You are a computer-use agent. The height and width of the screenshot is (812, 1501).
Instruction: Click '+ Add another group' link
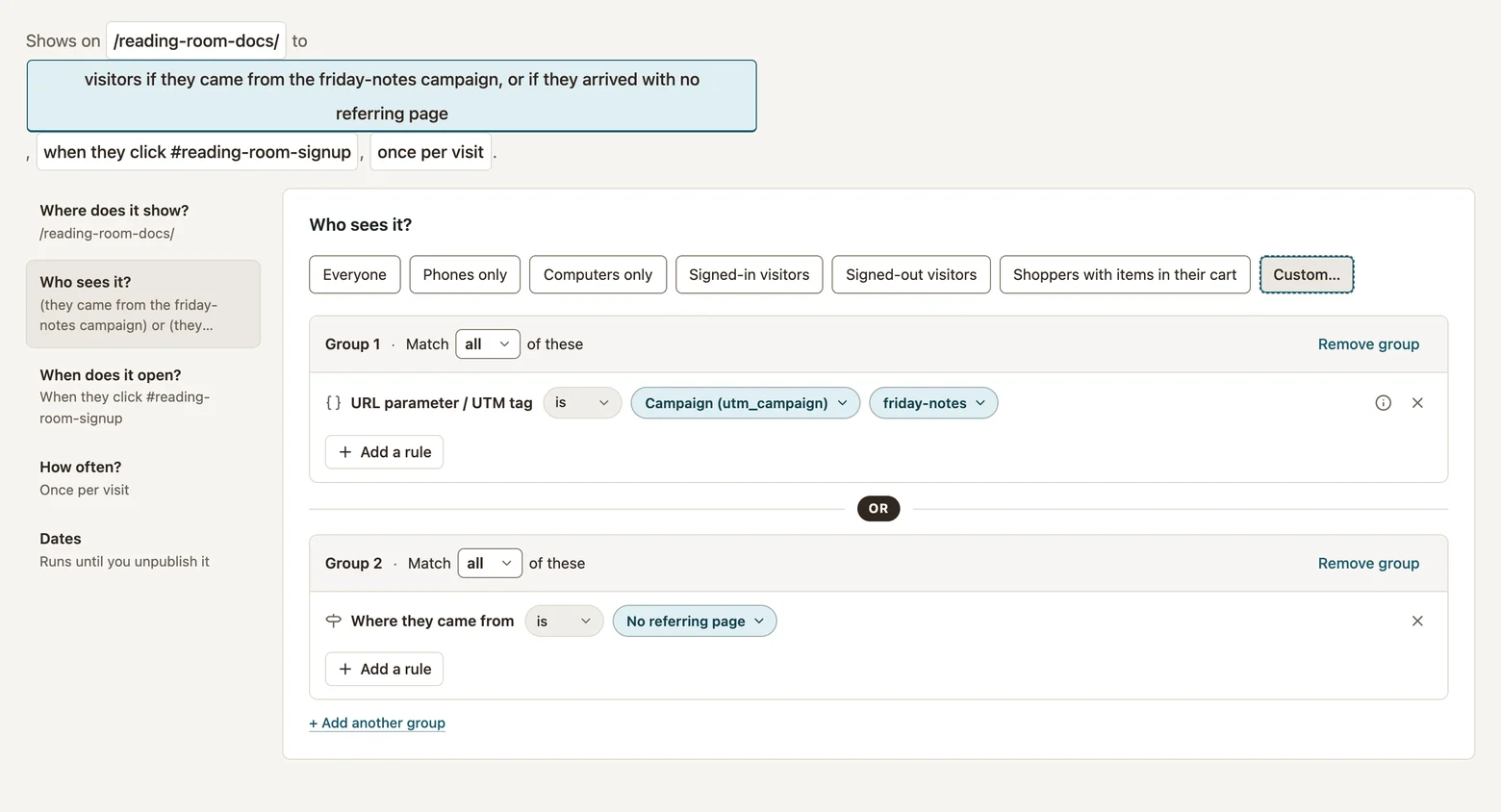[x=377, y=723]
